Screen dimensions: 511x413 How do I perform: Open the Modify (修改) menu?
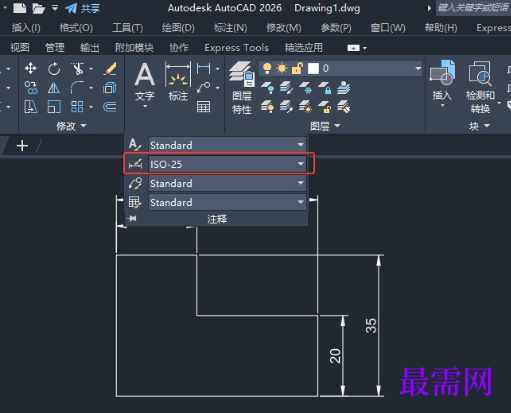[x=284, y=28]
